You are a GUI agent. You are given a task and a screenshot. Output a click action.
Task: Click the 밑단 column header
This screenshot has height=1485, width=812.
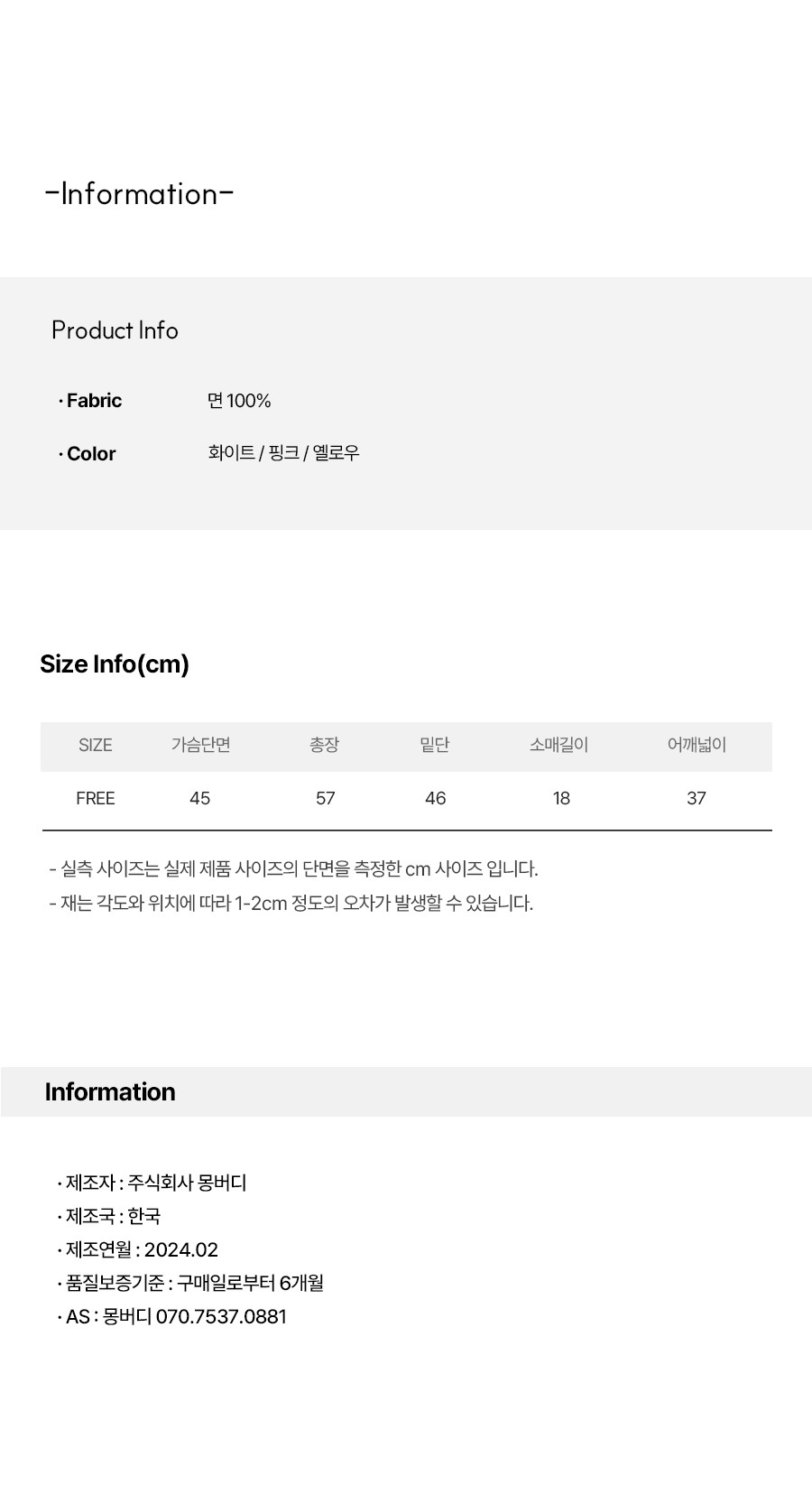coord(435,745)
